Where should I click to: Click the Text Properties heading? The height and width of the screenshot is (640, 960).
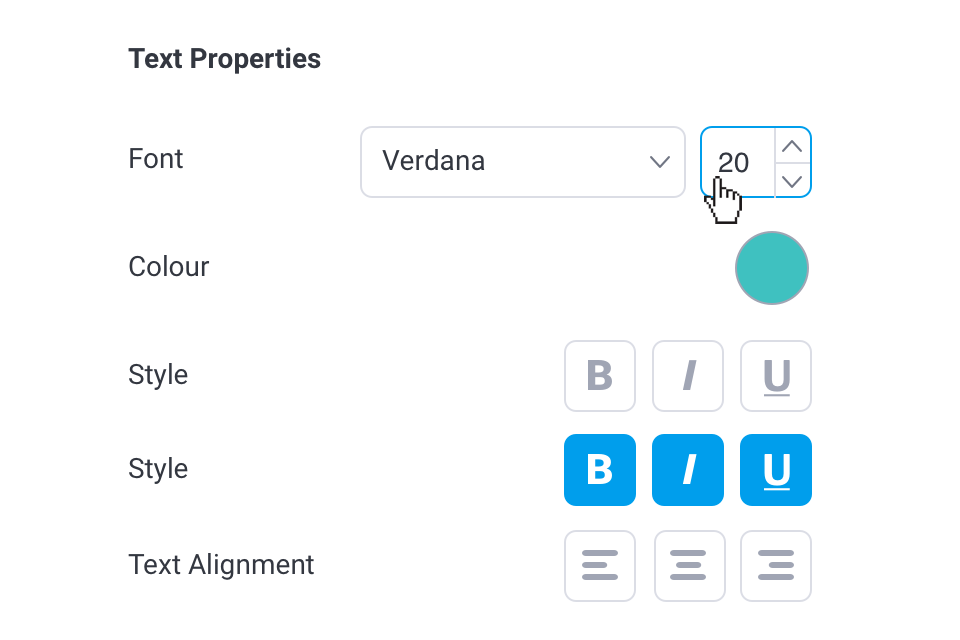coord(225,59)
